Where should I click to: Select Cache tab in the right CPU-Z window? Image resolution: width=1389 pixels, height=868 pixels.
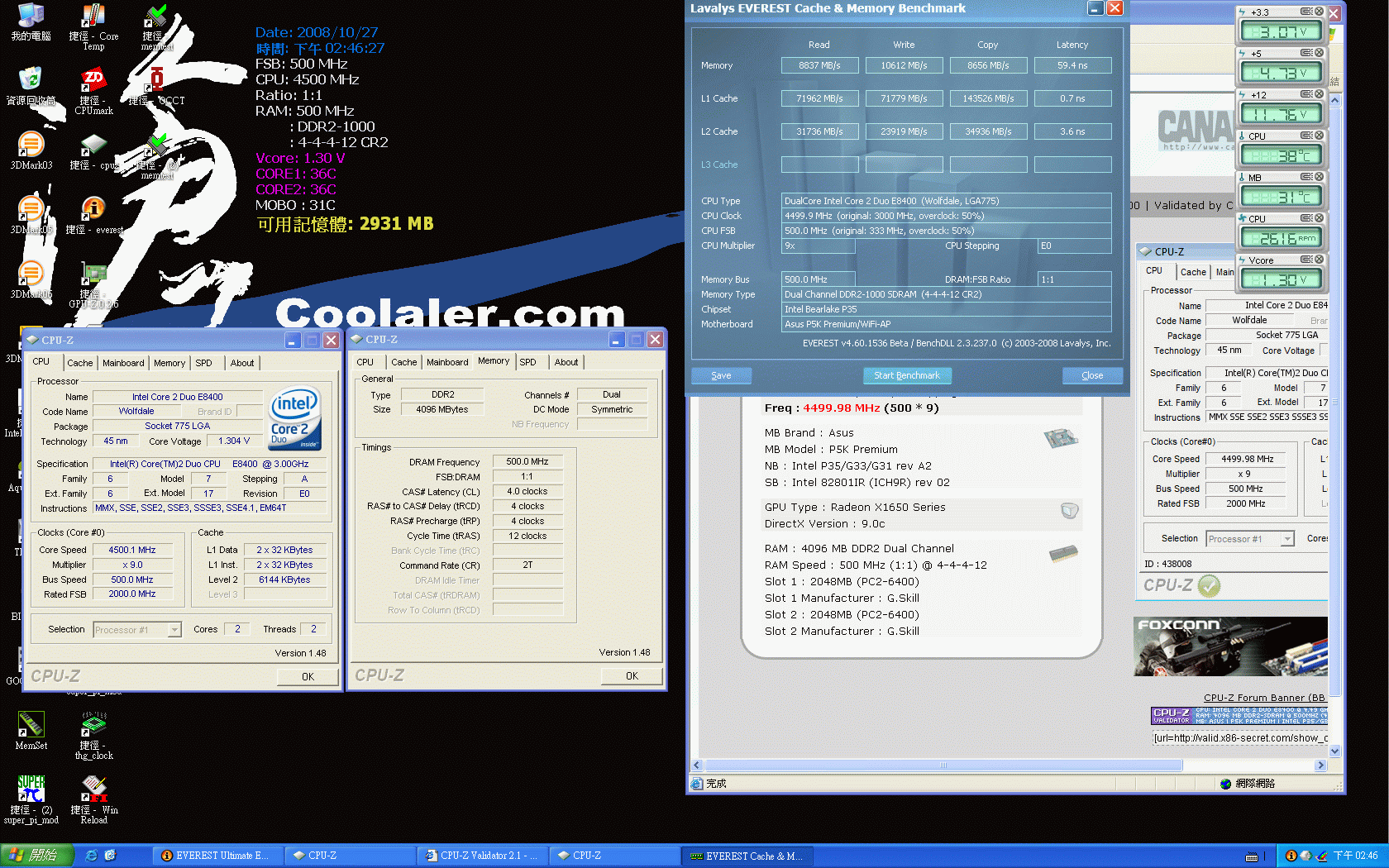click(1193, 272)
